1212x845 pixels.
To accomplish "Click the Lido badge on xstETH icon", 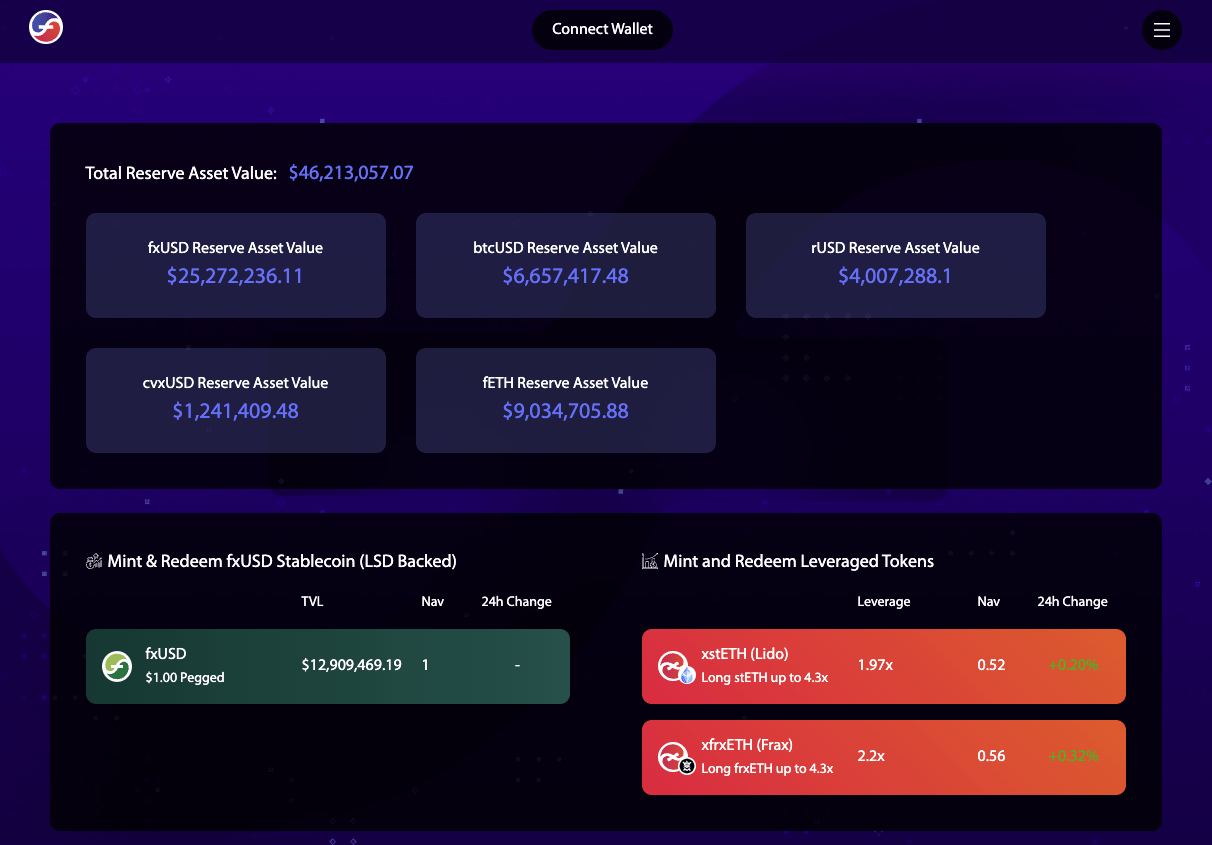I will (x=687, y=676).
